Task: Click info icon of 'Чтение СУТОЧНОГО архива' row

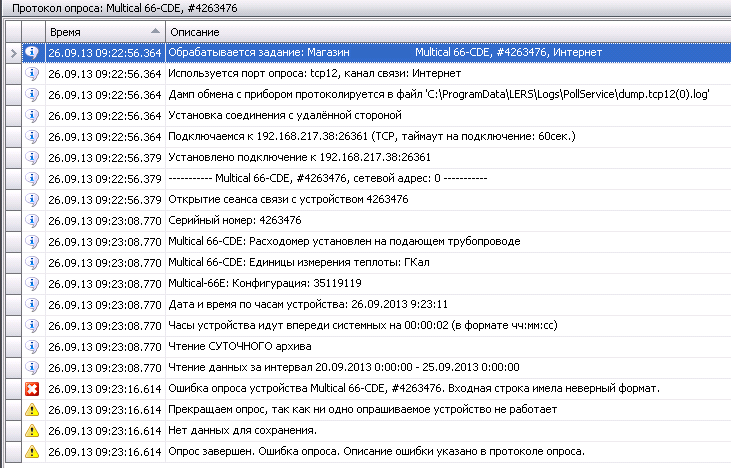Action: [32, 346]
